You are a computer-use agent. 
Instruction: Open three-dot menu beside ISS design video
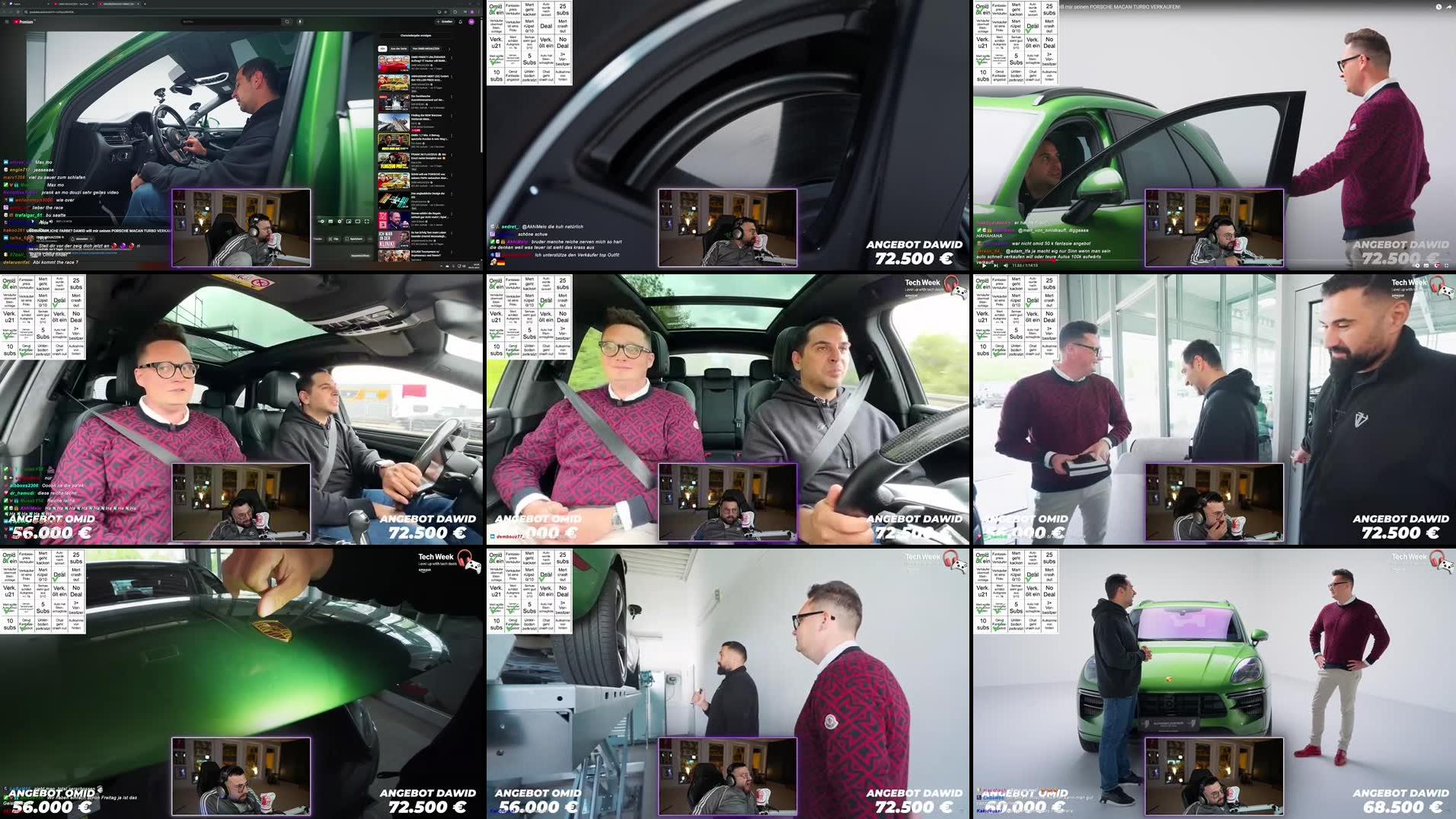[x=452, y=195]
